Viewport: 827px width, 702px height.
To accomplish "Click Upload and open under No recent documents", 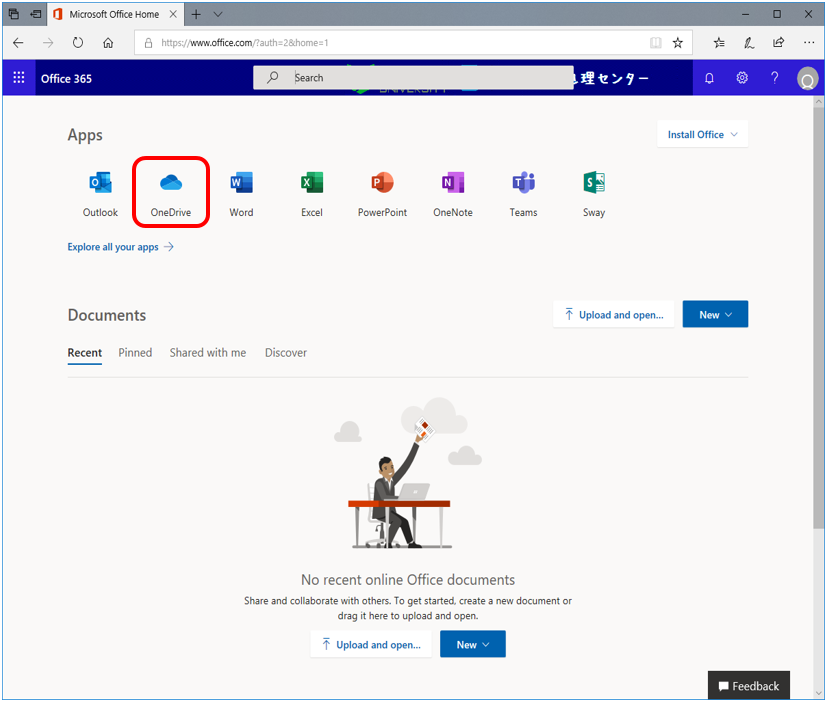I will pyautogui.click(x=371, y=644).
